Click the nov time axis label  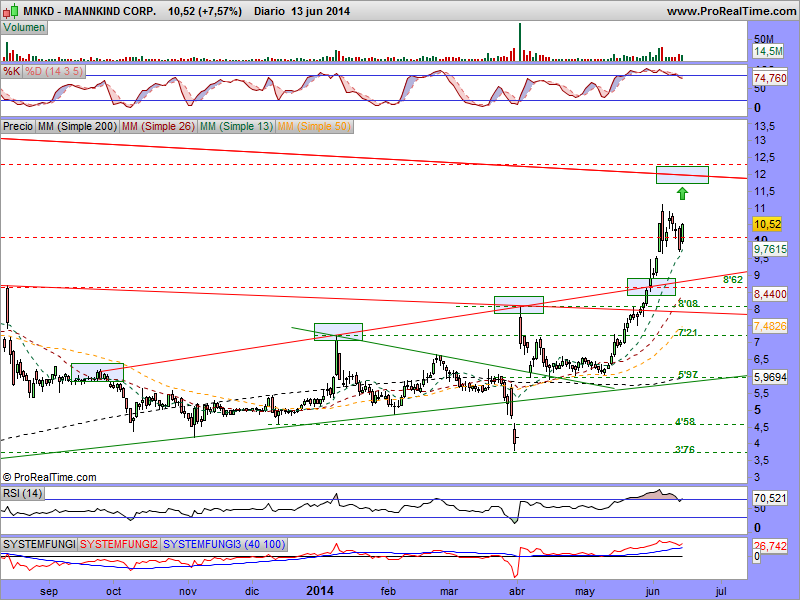coord(188,591)
